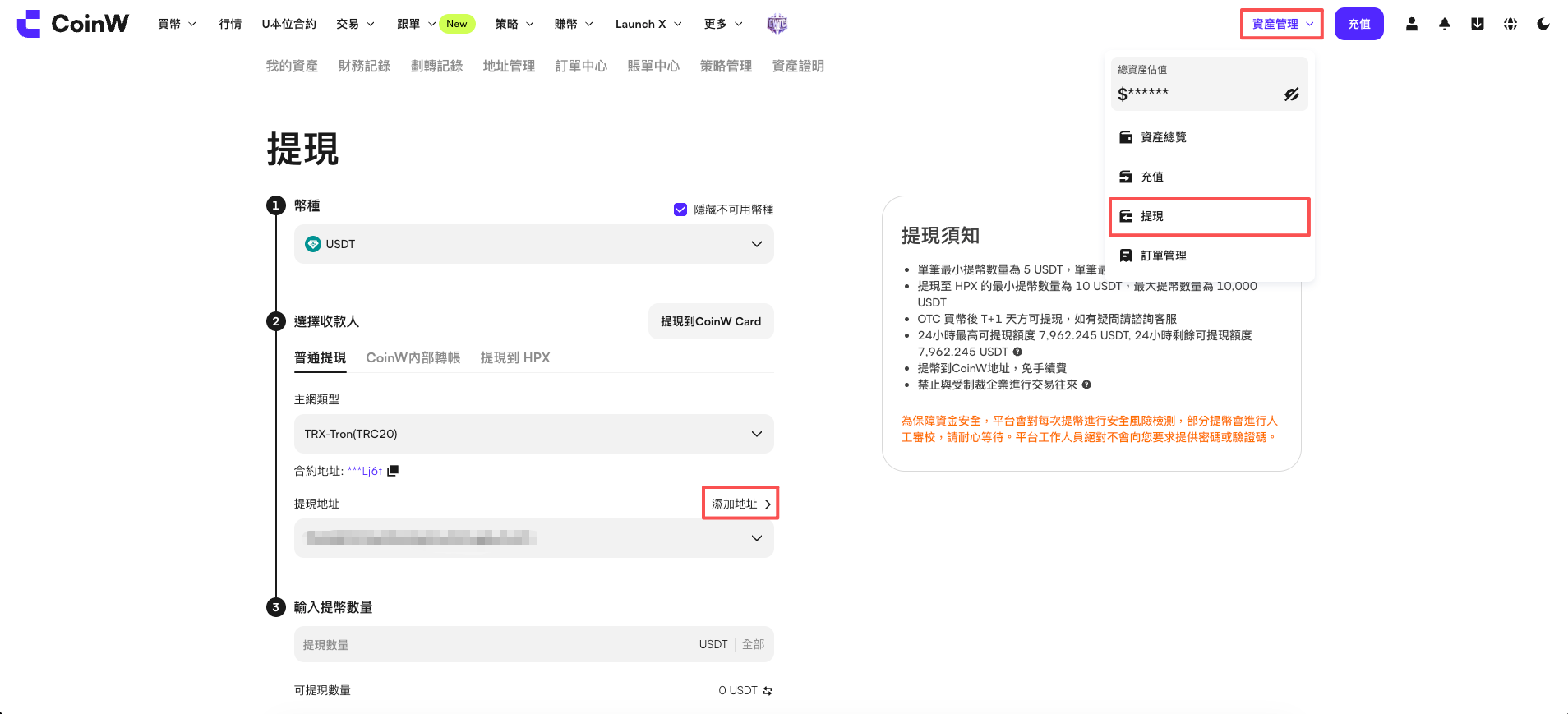
Task: Open the user profile icon
Action: [x=1412, y=24]
